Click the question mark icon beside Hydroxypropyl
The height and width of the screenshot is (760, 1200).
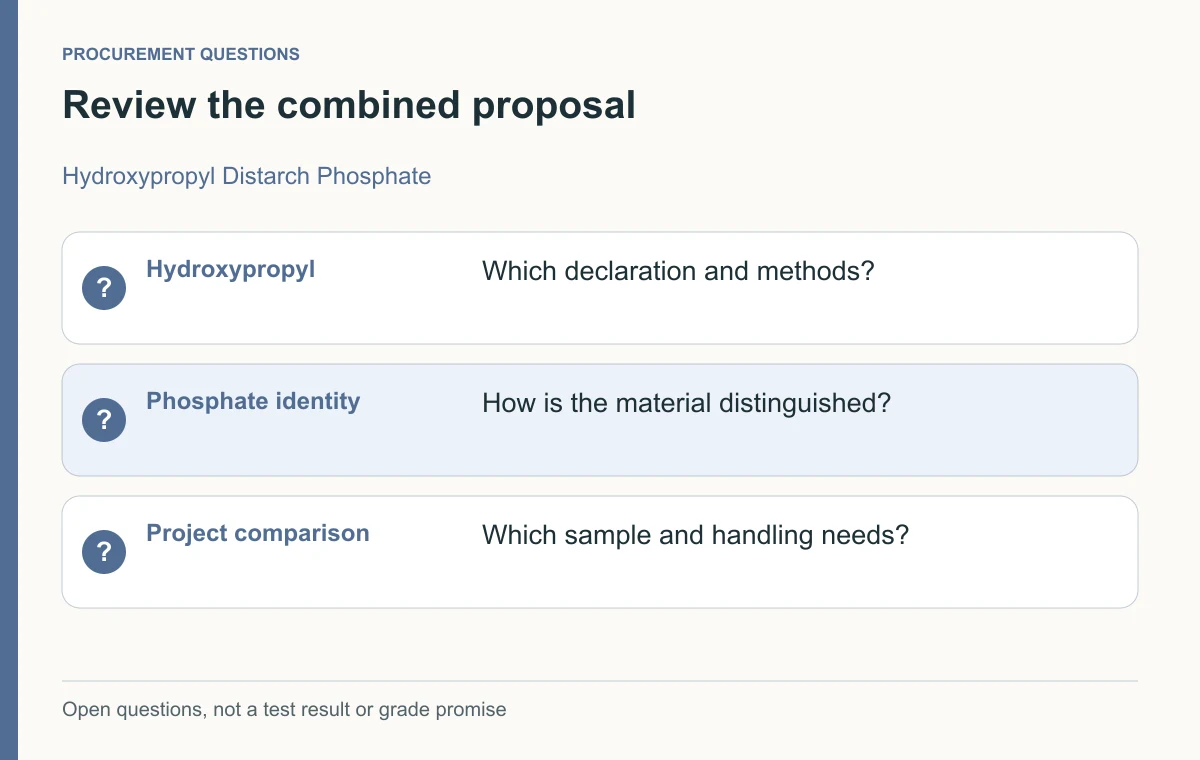[x=104, y=288]
